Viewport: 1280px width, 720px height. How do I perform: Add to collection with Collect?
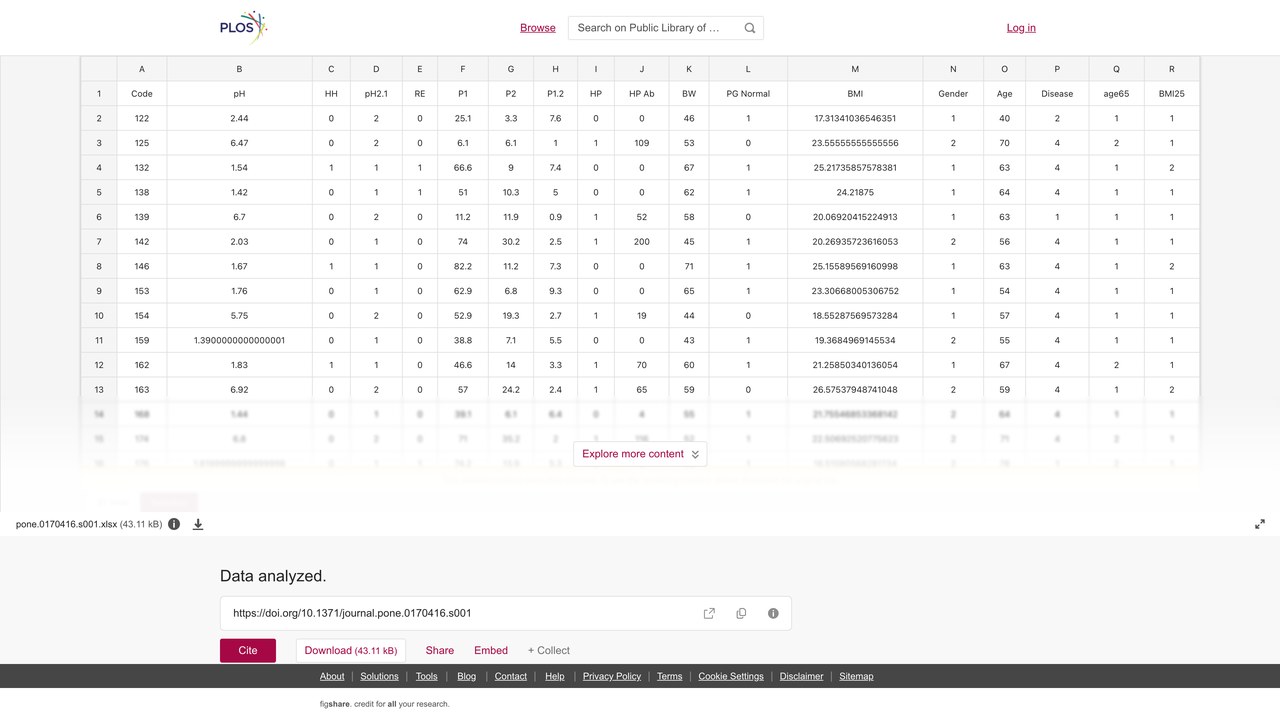point(549,650)
